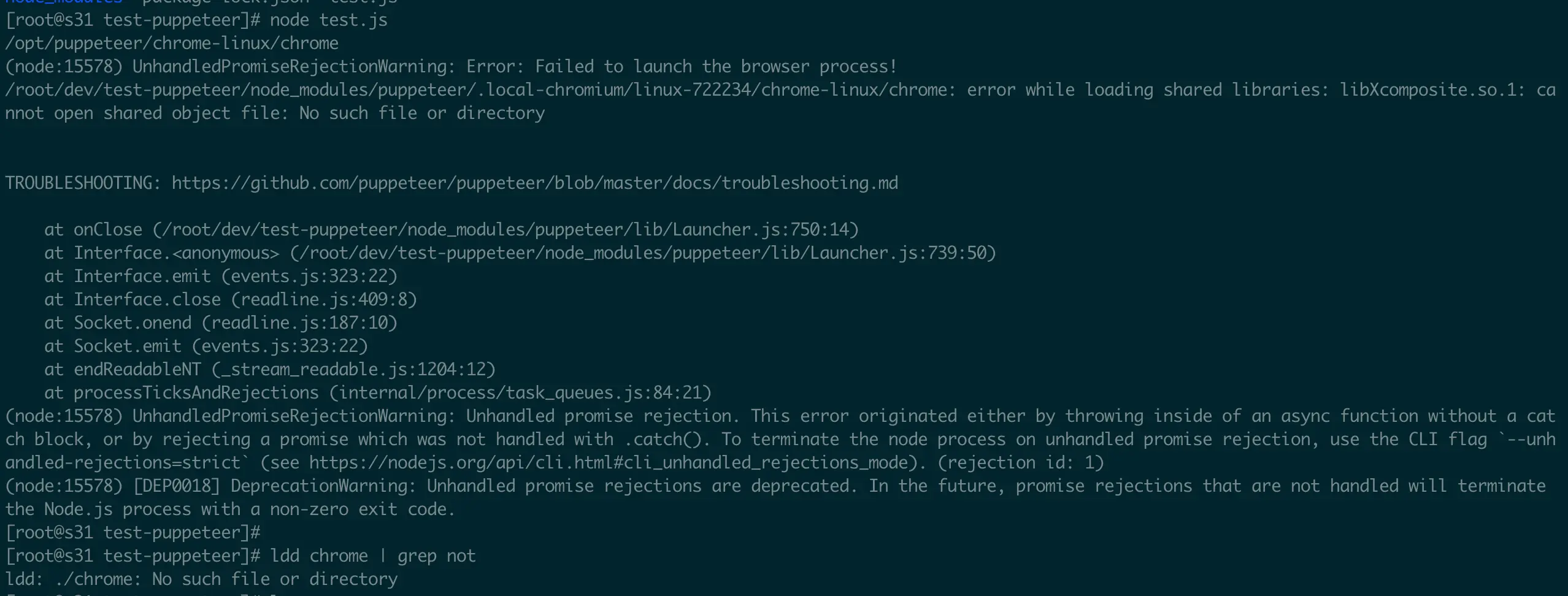The height and width of the screenshot is (596, 1568).
Task: Click the troubleshooting.md GitHub URL
Action: pyautogui.click(x=534, y=183)
